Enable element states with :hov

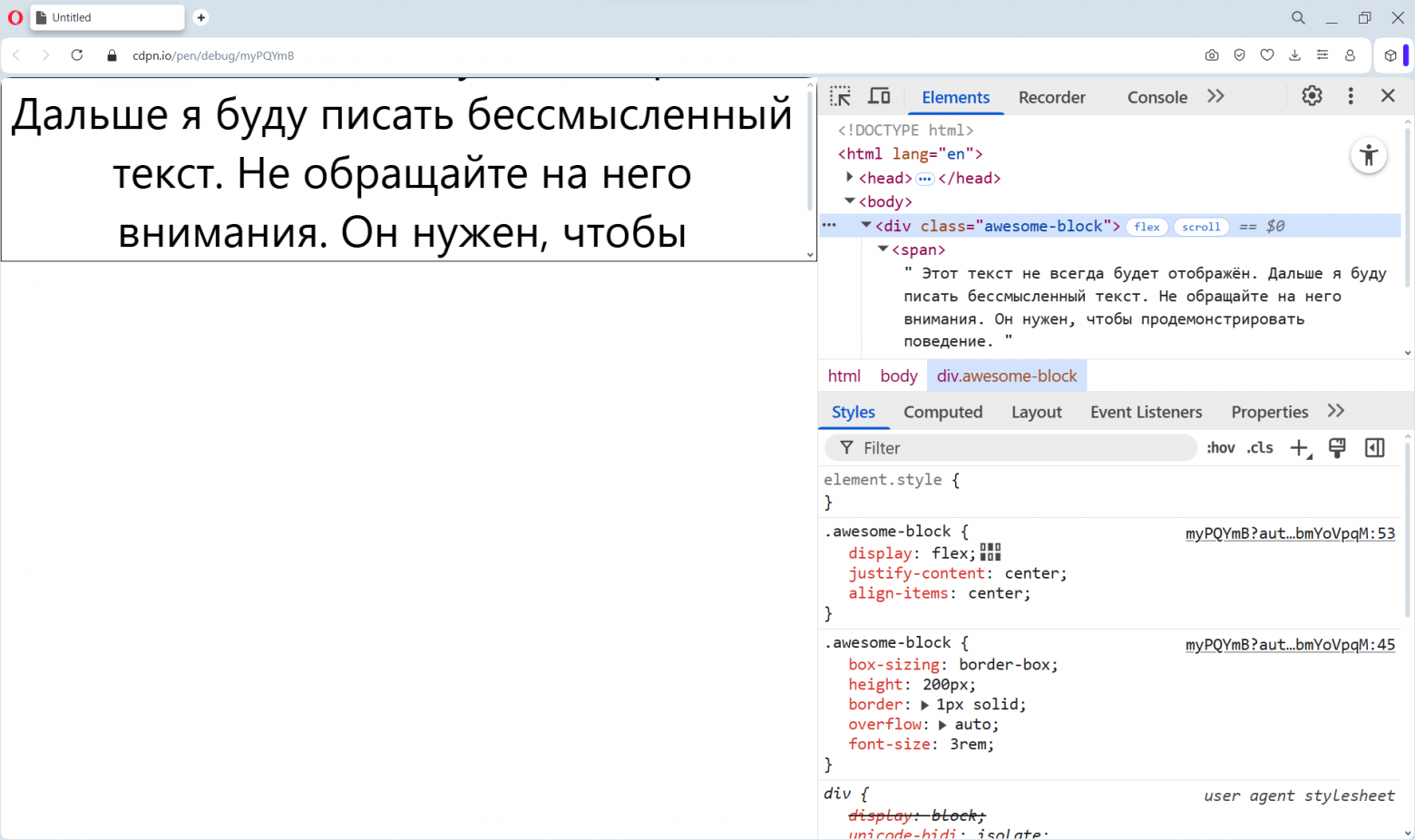pos(1220,447)
